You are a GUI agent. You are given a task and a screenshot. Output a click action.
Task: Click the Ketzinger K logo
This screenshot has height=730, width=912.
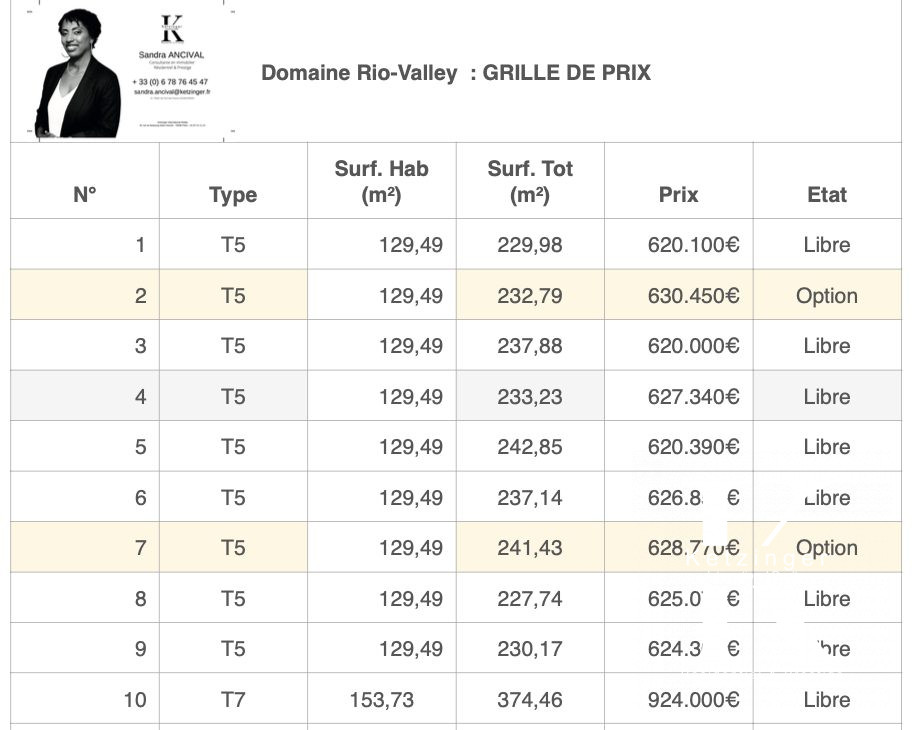(170, 30)
